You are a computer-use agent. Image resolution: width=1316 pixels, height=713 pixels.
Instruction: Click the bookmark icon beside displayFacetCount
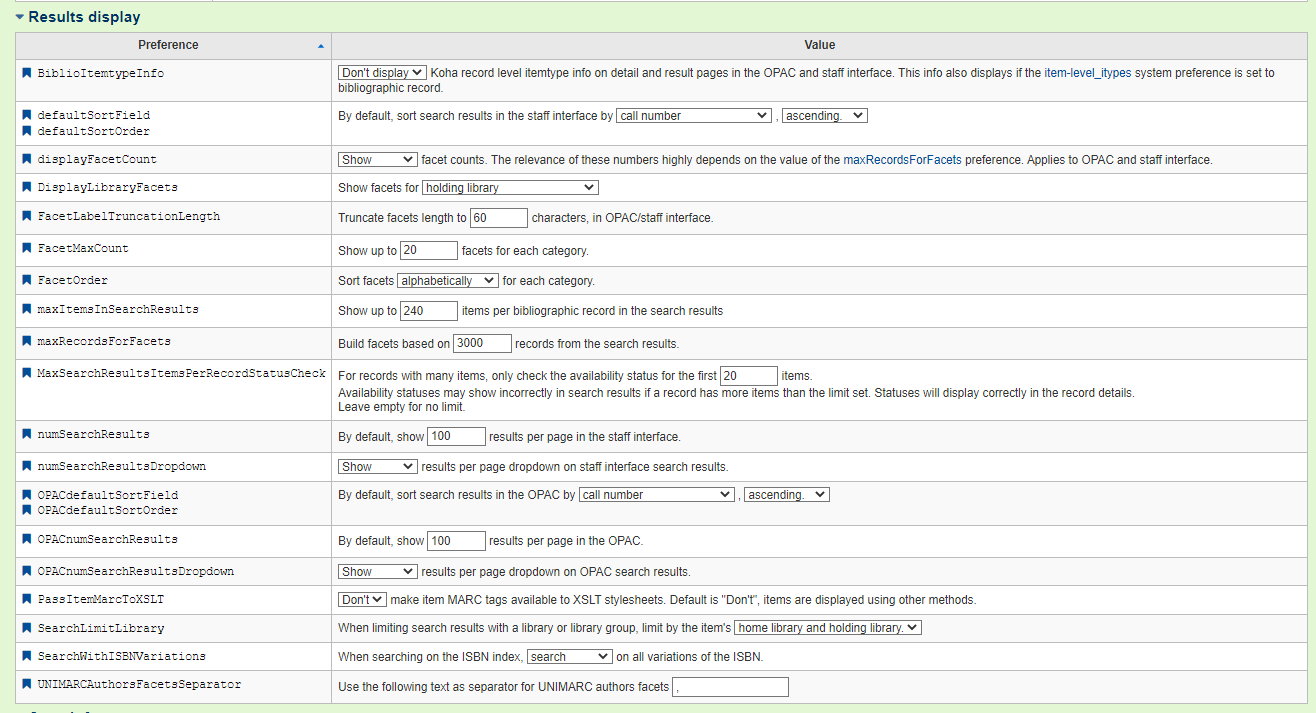click(x=27, y=159)
